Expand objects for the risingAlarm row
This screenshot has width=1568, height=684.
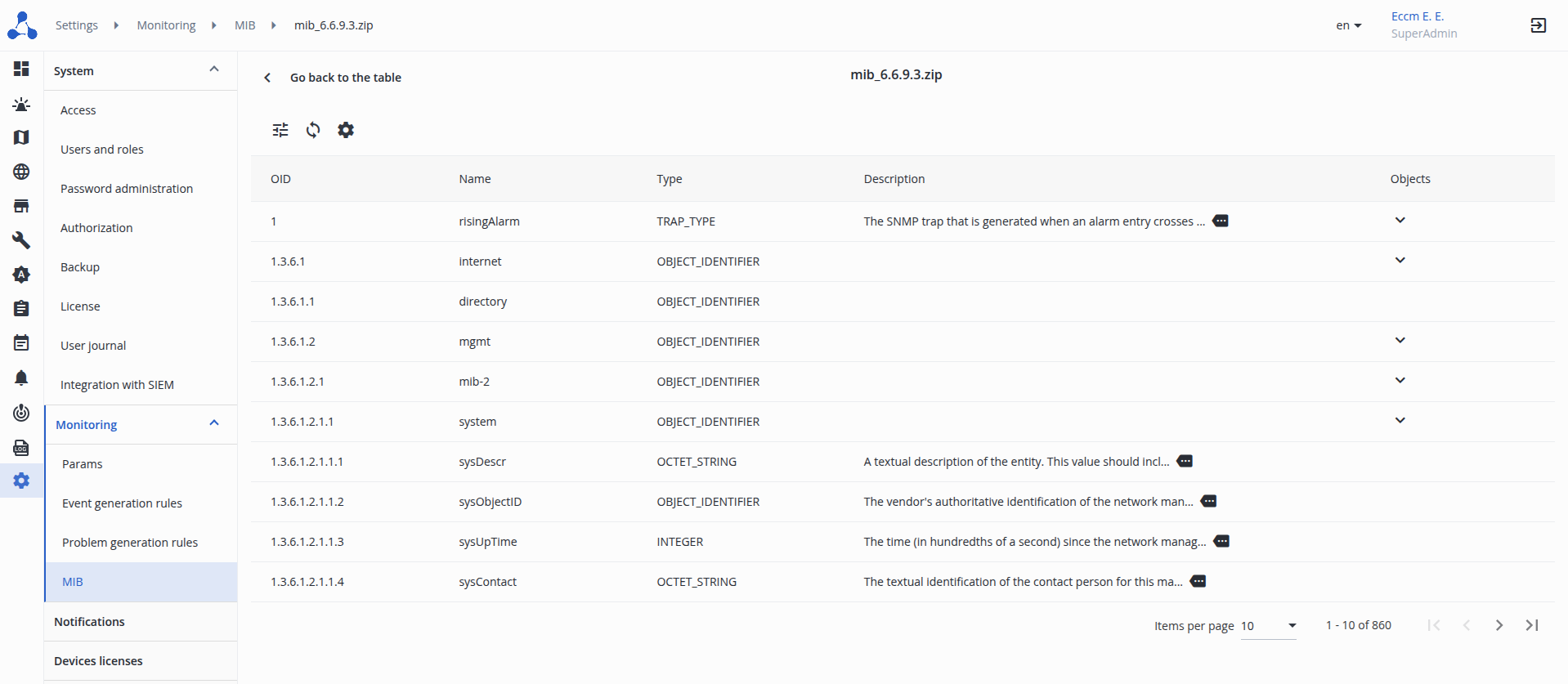pos(1400,221)
